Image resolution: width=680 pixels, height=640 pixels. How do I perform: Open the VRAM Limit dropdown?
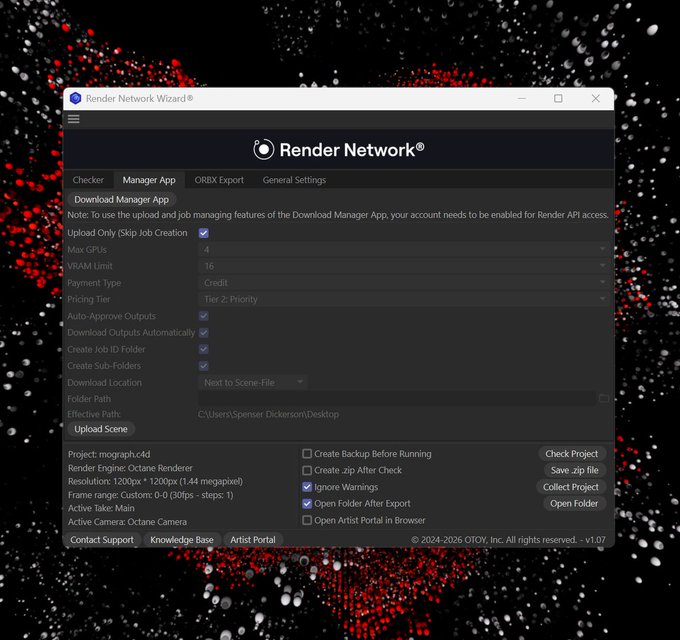tap(403, 266)
